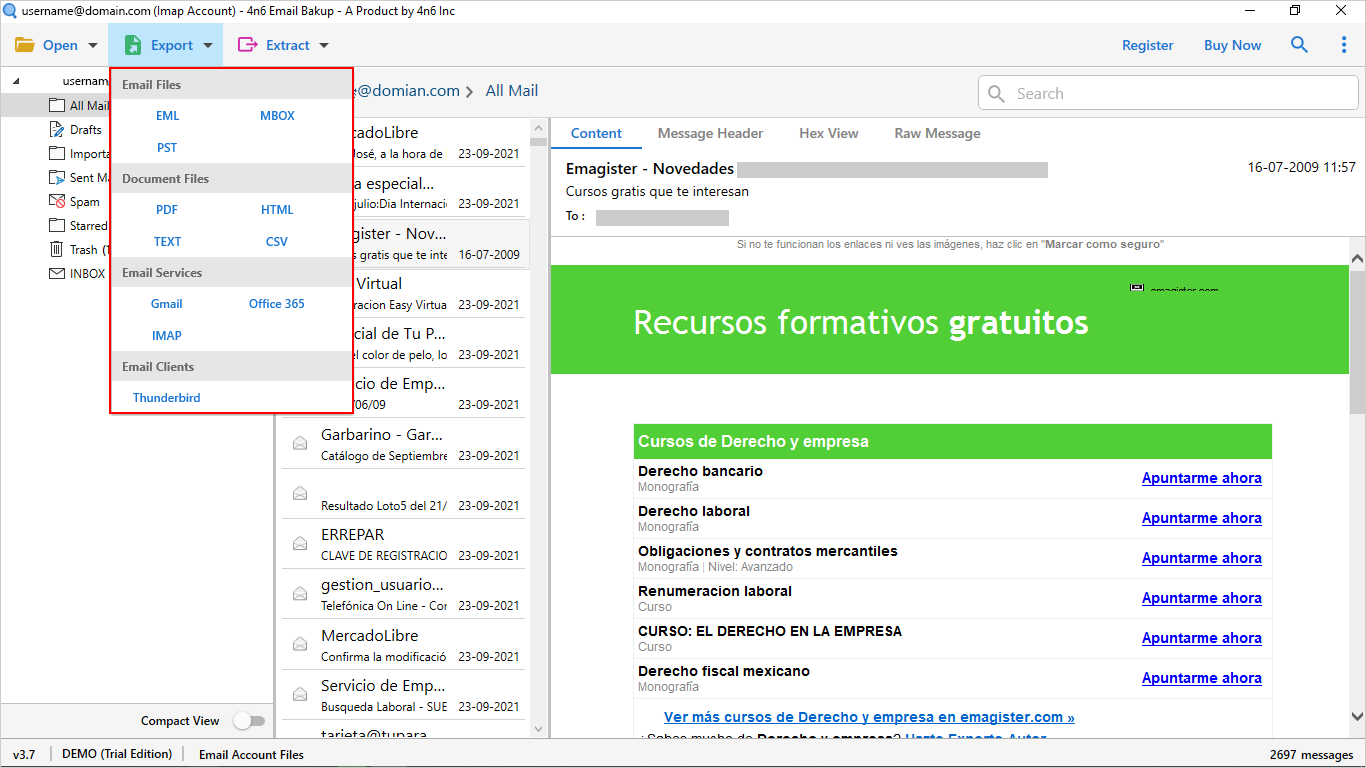Click Apuntarme ahora for CURSO EL DERECHO
This screenshot has width=1366, height=768.
pos(1202,638)
